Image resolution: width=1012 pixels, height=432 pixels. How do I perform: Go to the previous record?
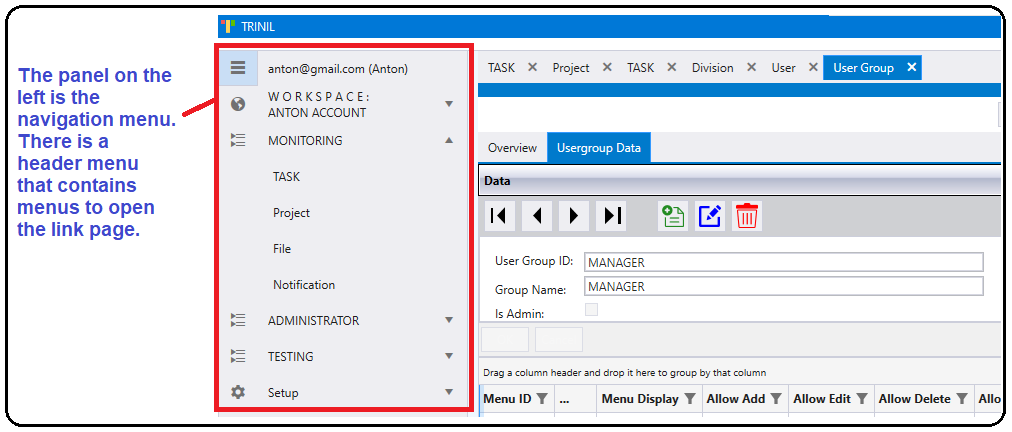[x=536, y=215]
